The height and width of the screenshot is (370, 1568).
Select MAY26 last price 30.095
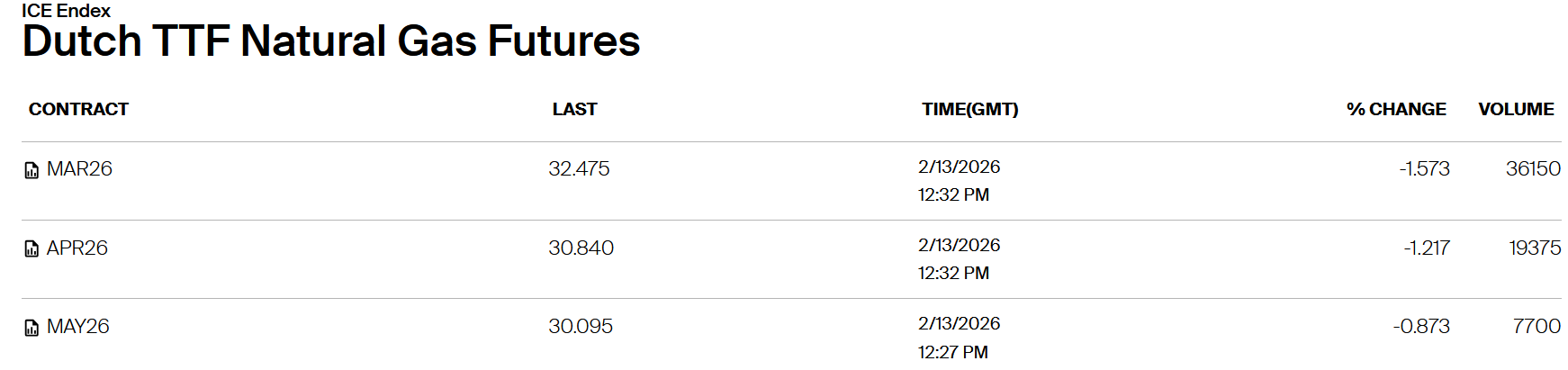tap(581, 327)
